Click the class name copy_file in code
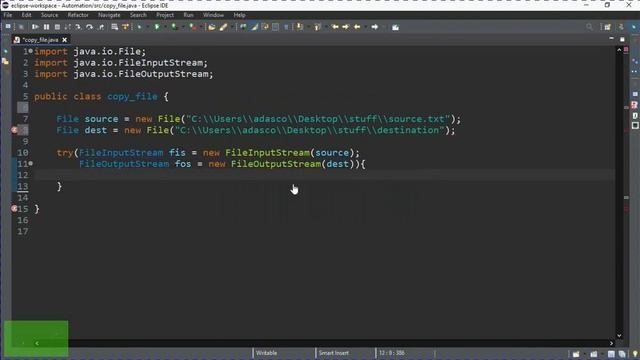The image size is (640, 360). pos(132,96)
